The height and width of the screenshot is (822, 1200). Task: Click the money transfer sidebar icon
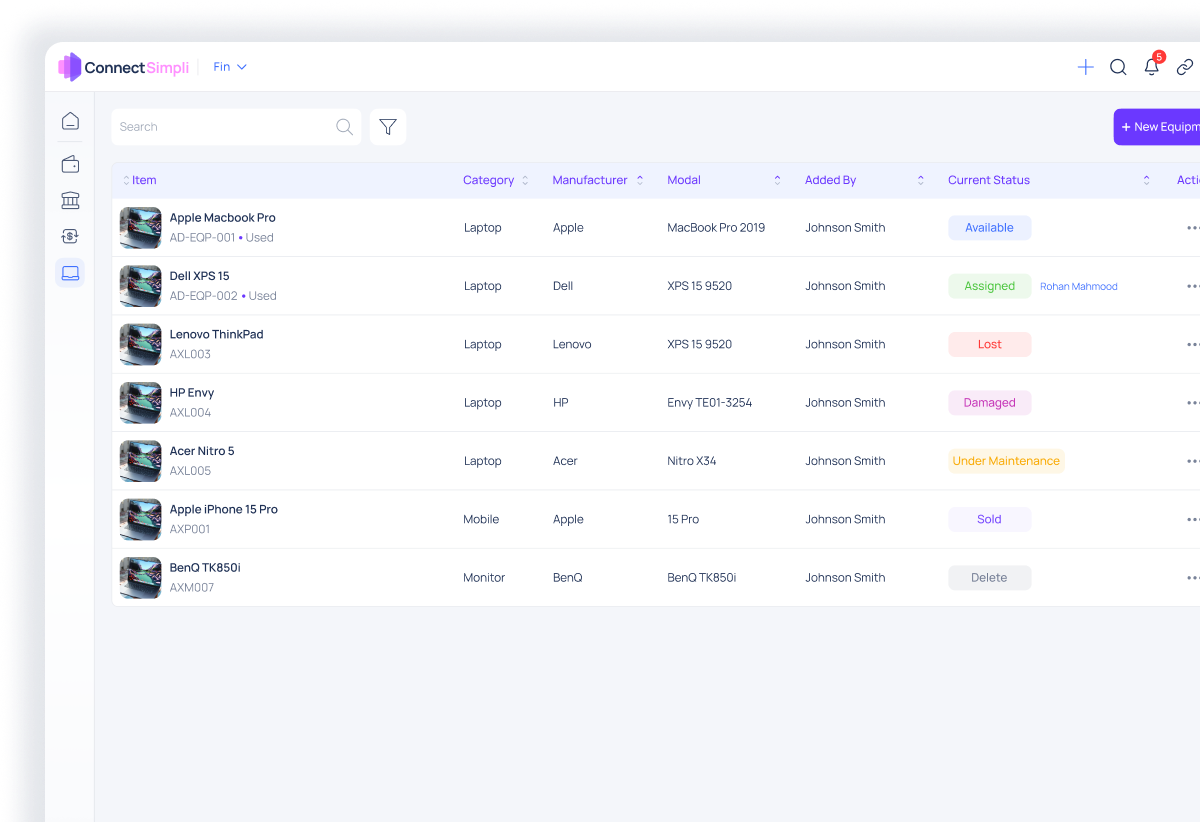pyautogui.click(x=70, y=236)
